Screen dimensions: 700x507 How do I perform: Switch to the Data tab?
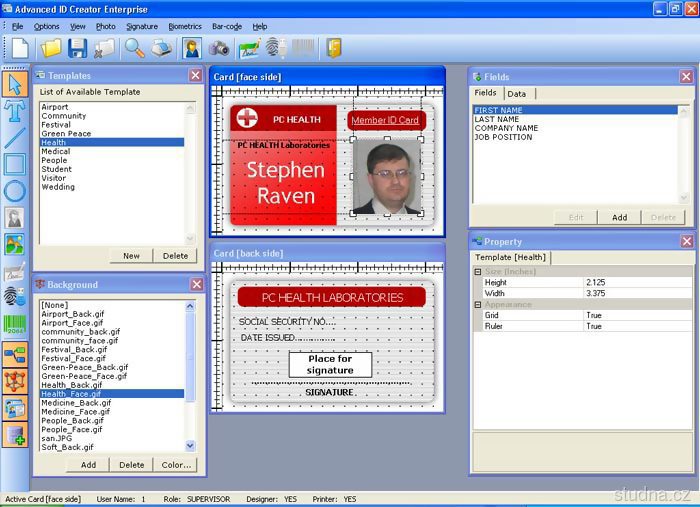517,93
